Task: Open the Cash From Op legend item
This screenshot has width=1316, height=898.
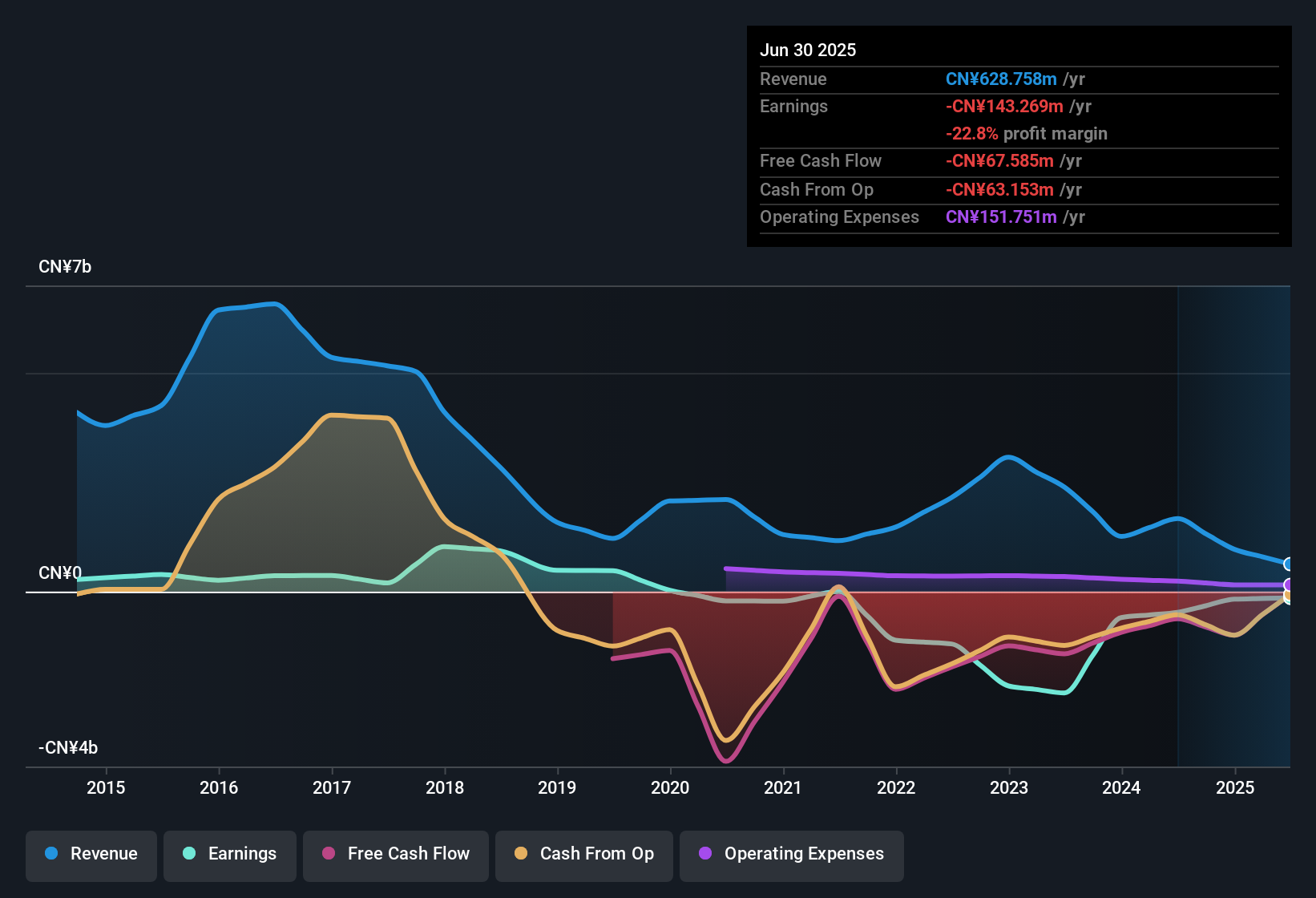Action: pyautogui.click(x=583, y=854)
